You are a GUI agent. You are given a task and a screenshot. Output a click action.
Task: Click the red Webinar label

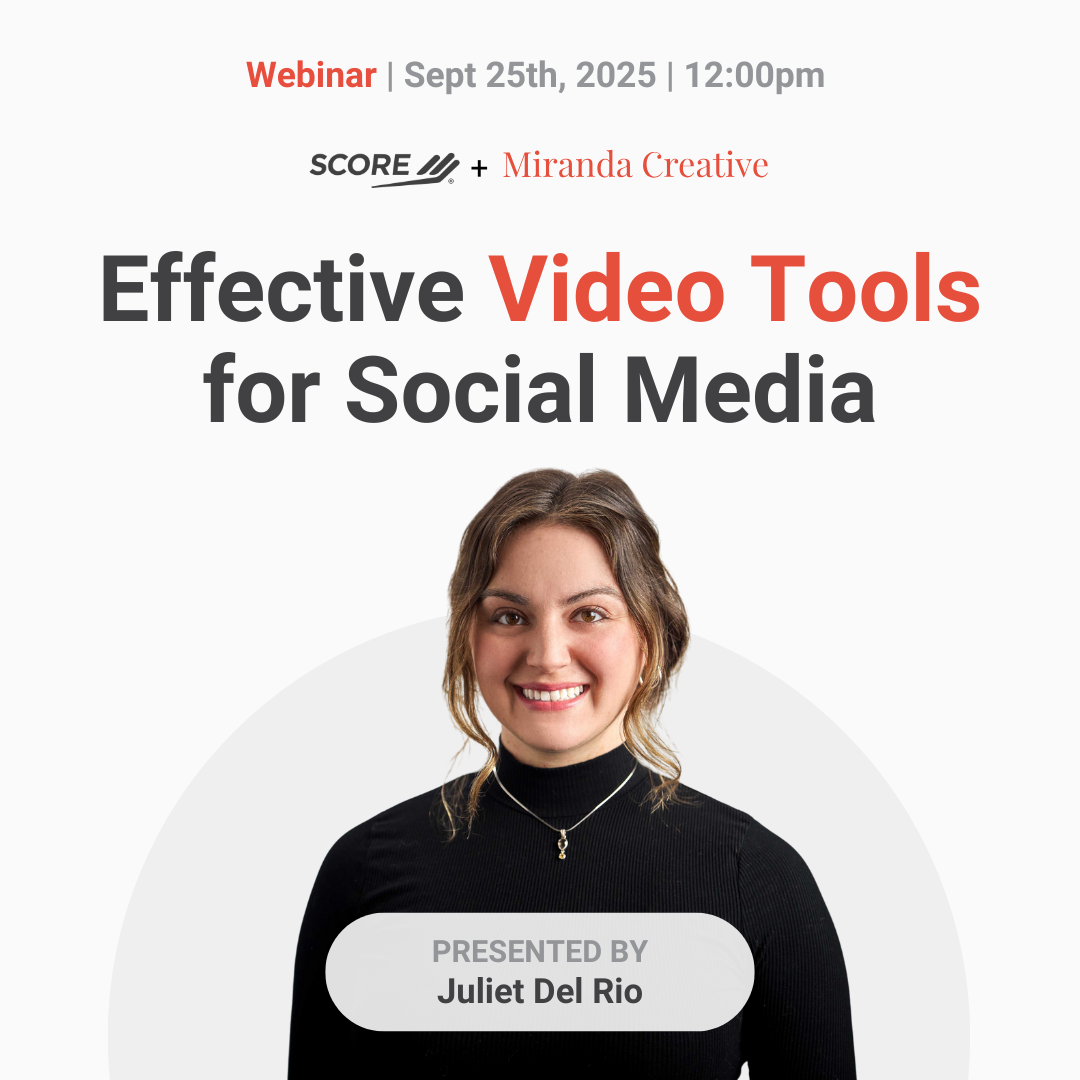311,75
